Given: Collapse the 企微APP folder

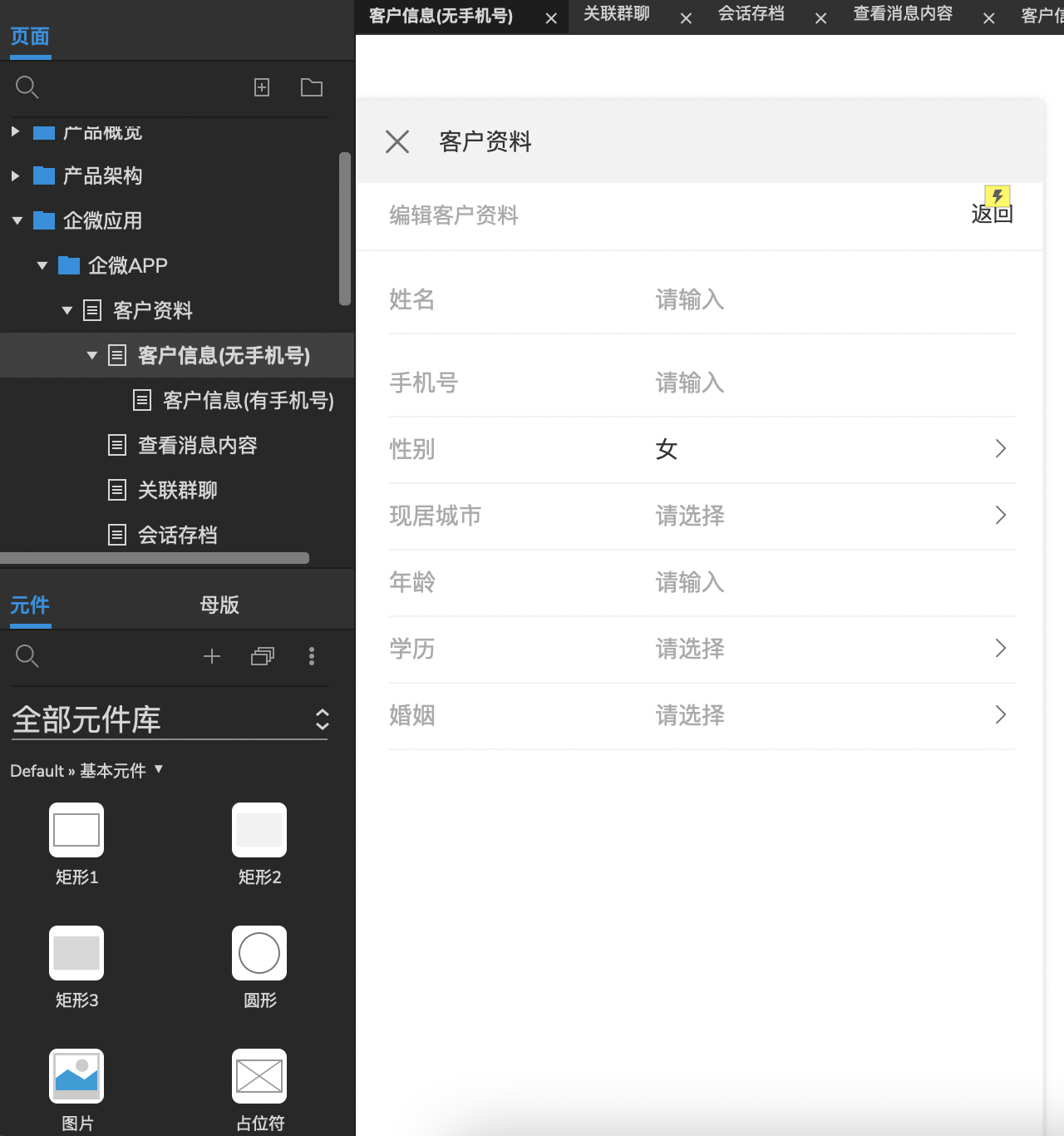Looking at the screenshot, I should tap(42, 265).
